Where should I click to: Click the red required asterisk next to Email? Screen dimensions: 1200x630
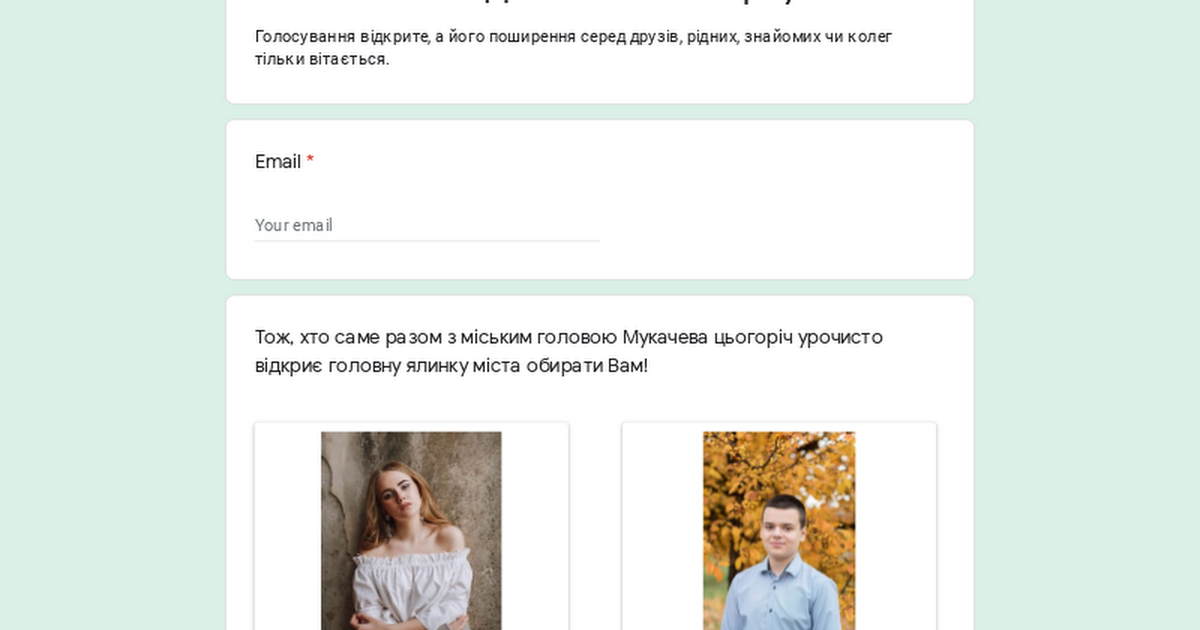point(310,161)
